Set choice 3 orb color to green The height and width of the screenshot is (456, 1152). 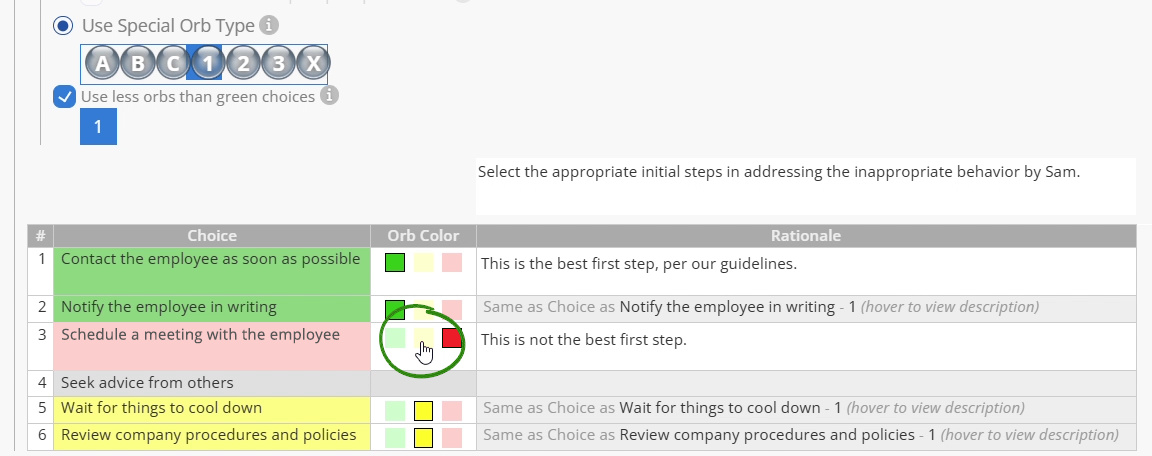tap(395, 338)
